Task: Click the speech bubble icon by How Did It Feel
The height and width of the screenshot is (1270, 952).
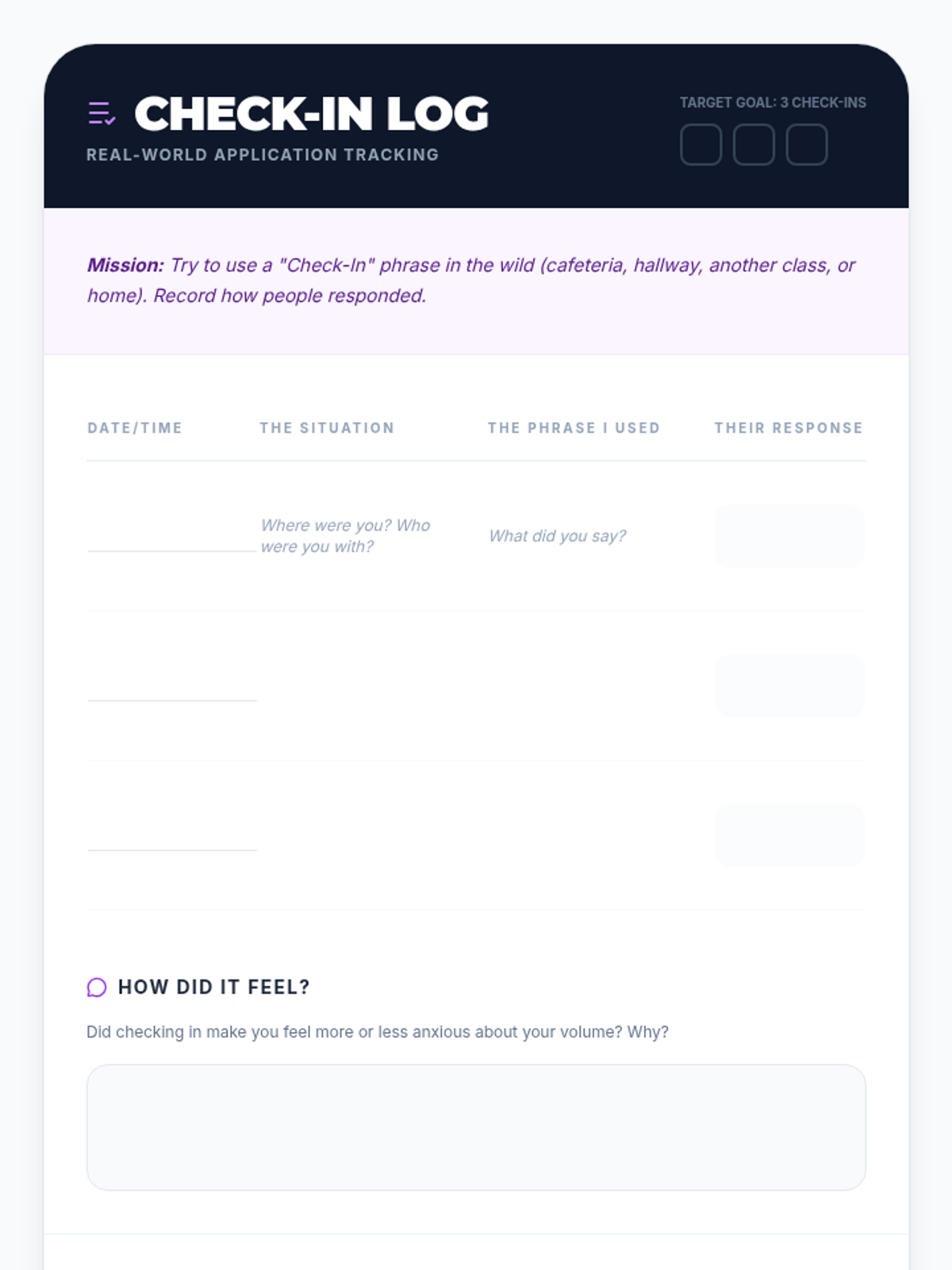Action: tap(97, 987)
